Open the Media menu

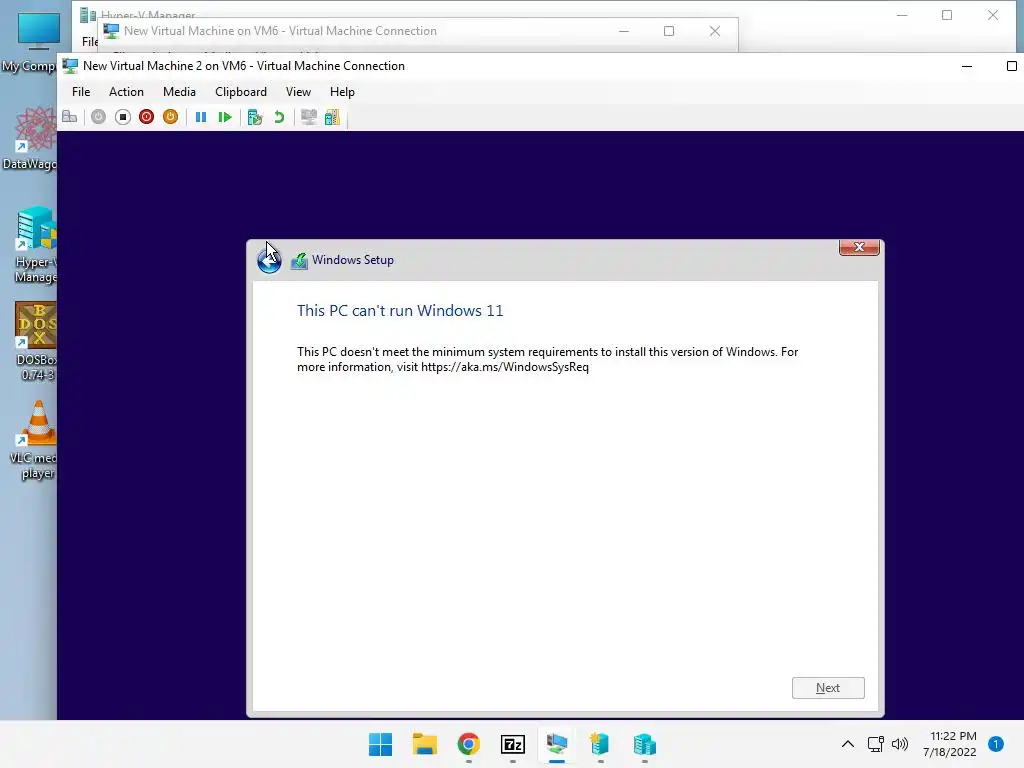point(179,92)
